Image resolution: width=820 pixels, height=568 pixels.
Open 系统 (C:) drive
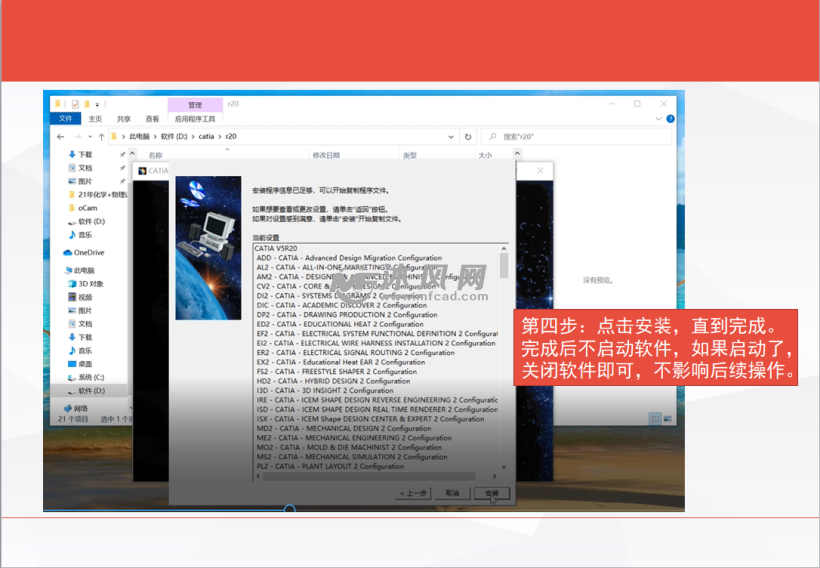[x=86, y=377]
